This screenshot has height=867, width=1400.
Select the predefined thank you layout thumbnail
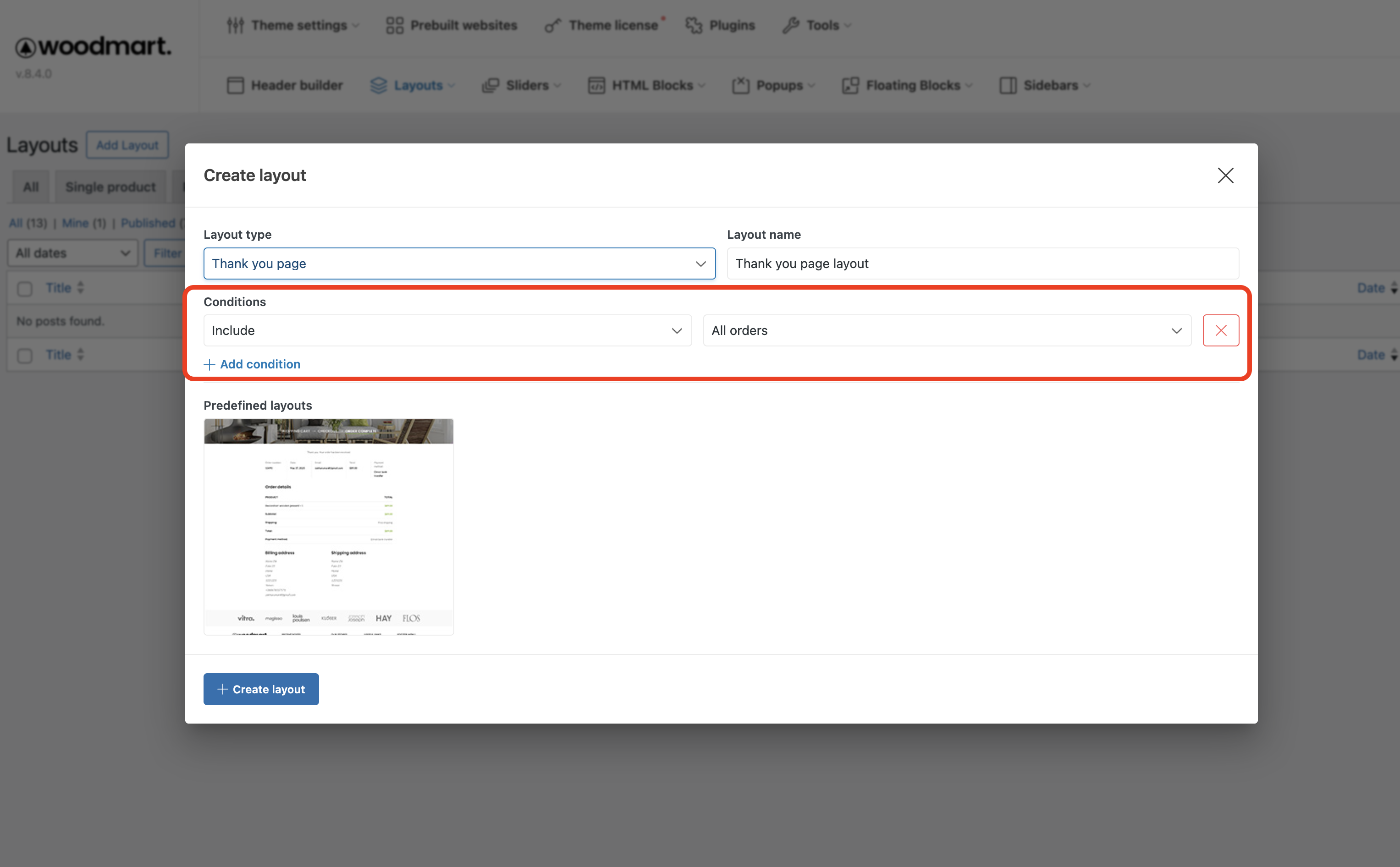click(x=329, y=527)
